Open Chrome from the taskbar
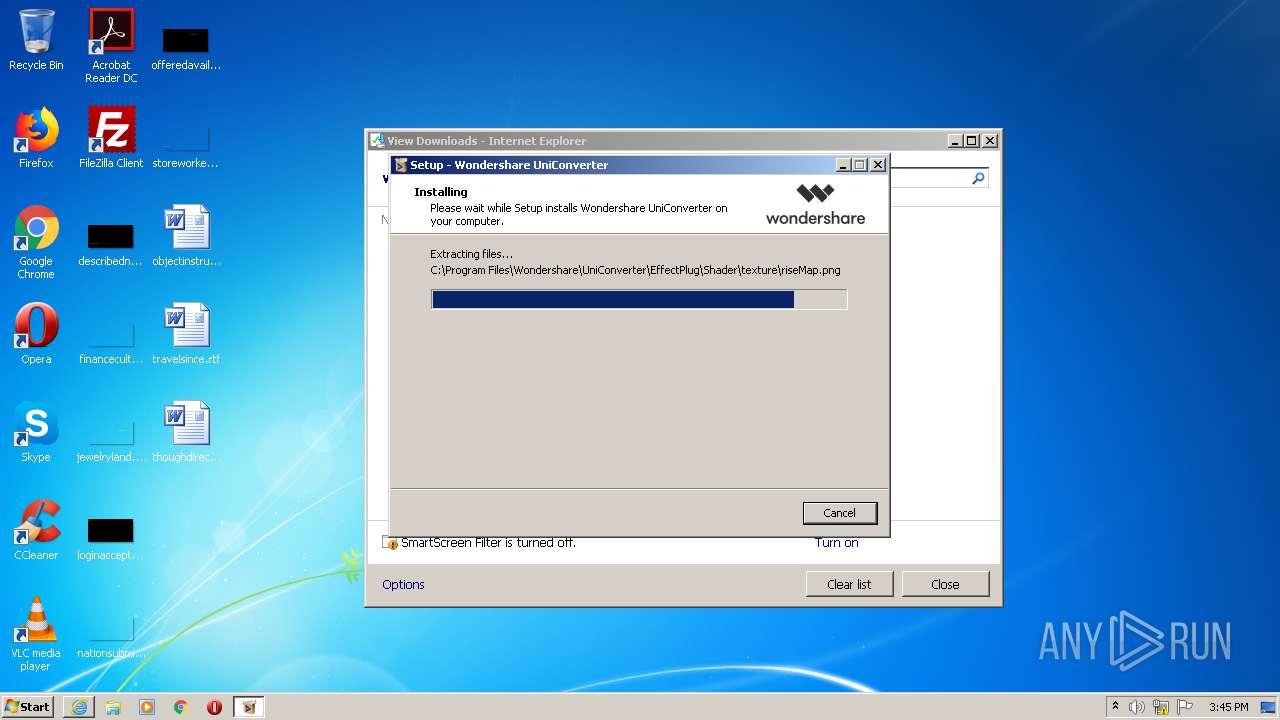The width and height of the screenshot is (1280, 720). click(x=181, y=707)
